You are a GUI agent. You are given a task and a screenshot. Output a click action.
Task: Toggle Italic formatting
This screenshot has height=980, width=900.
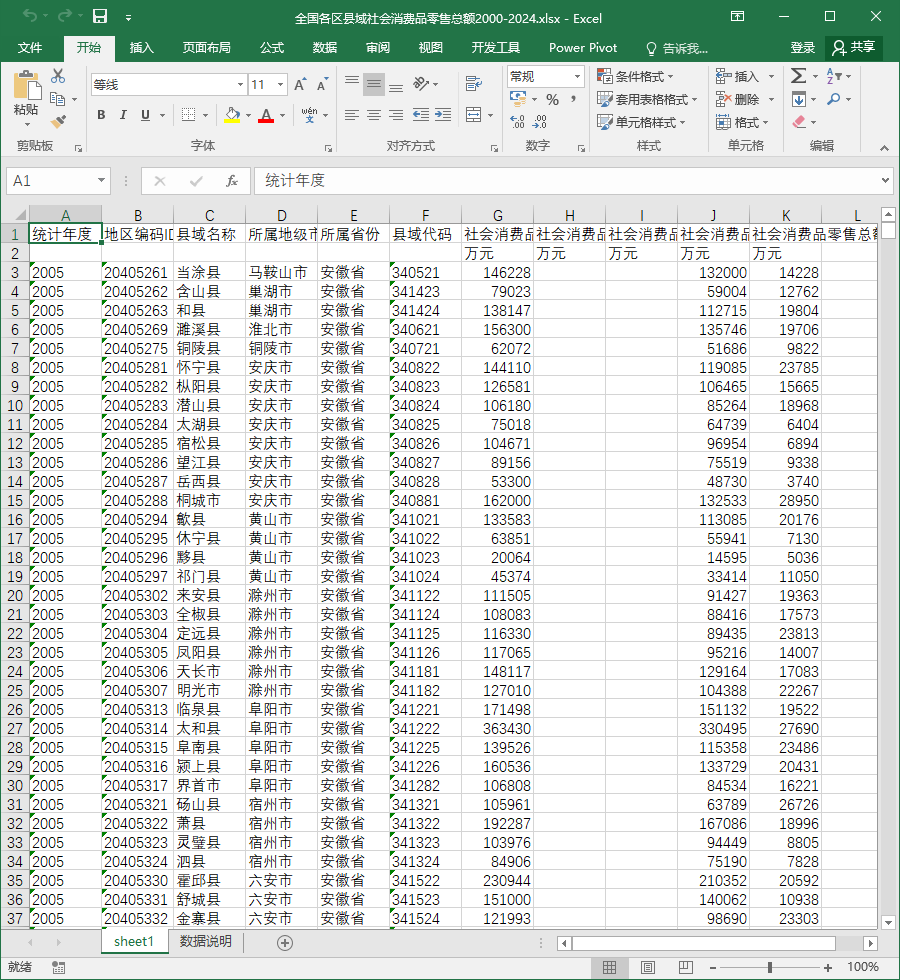pyautogui.click(x=123, y=115)
